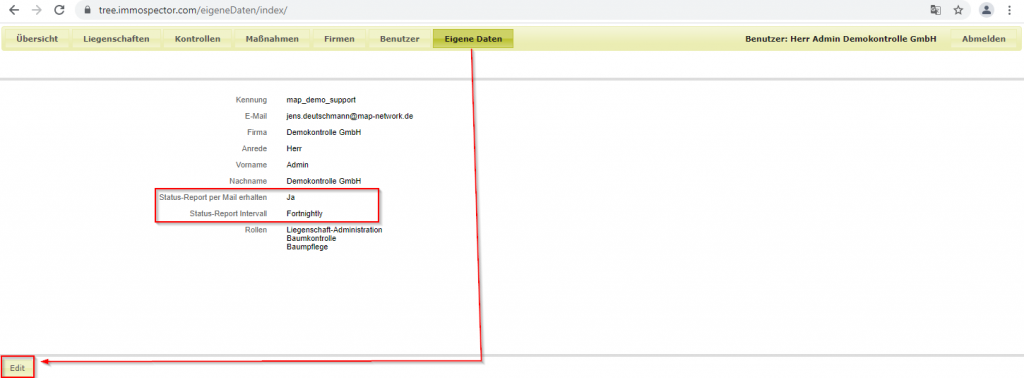Reload the page with the refresh icon
This screenshot has height=378, width=1024.
59,10
